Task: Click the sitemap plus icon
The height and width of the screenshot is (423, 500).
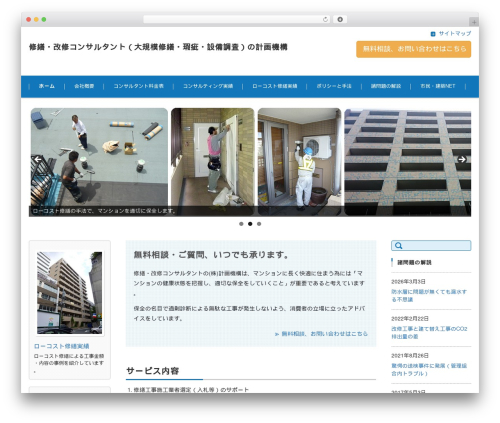Action: click(433, 34)
